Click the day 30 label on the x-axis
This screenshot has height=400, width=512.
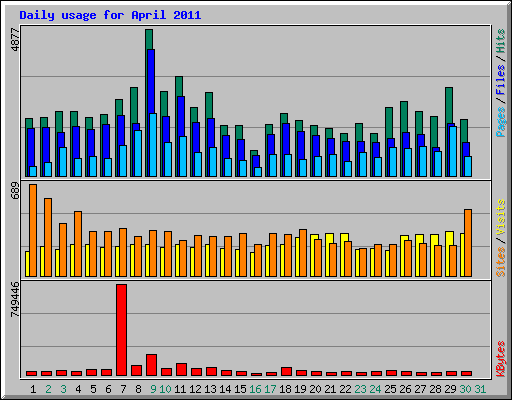tap(465, 389)
